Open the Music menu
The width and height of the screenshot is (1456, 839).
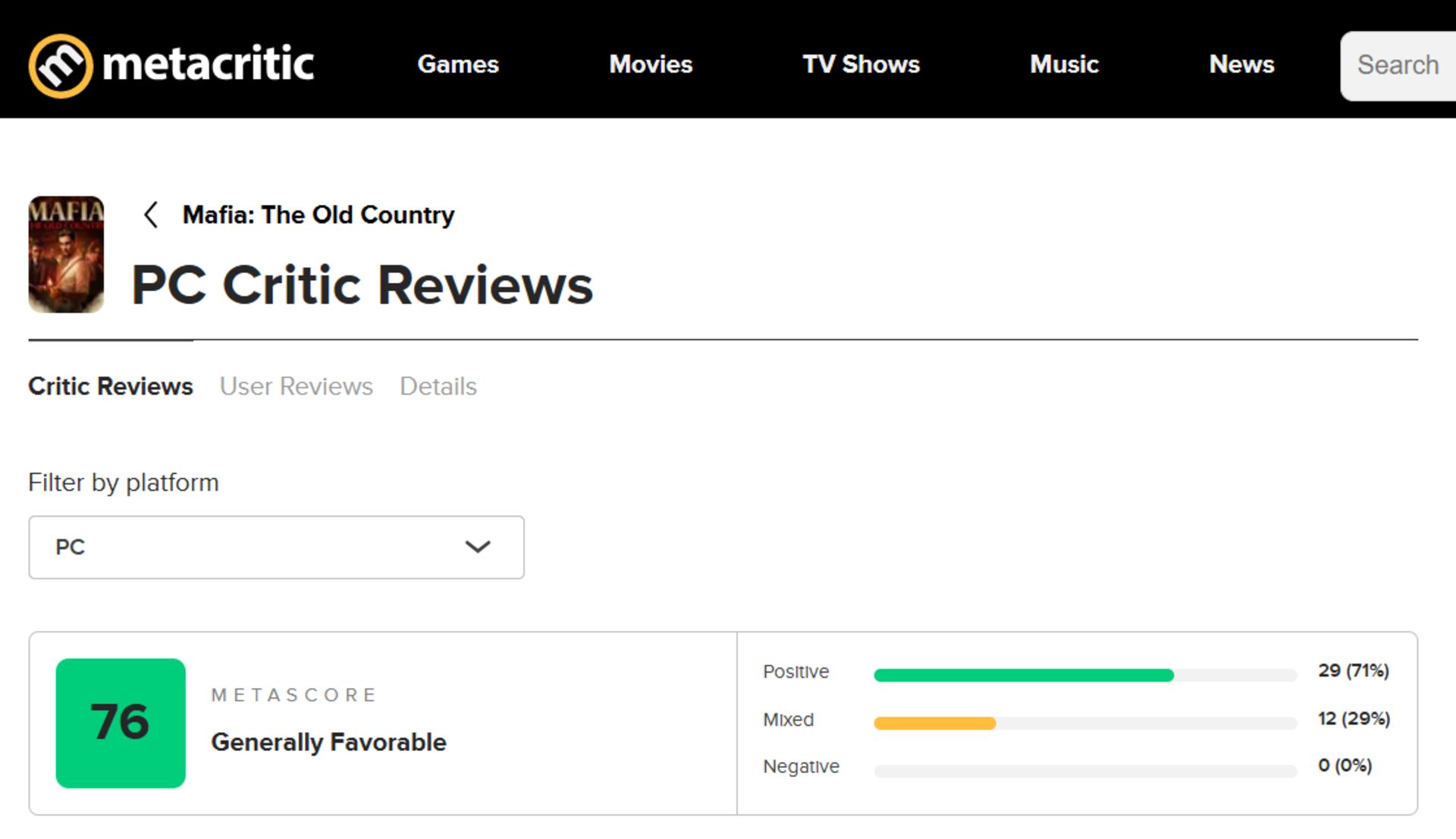tap(1064, 64)
